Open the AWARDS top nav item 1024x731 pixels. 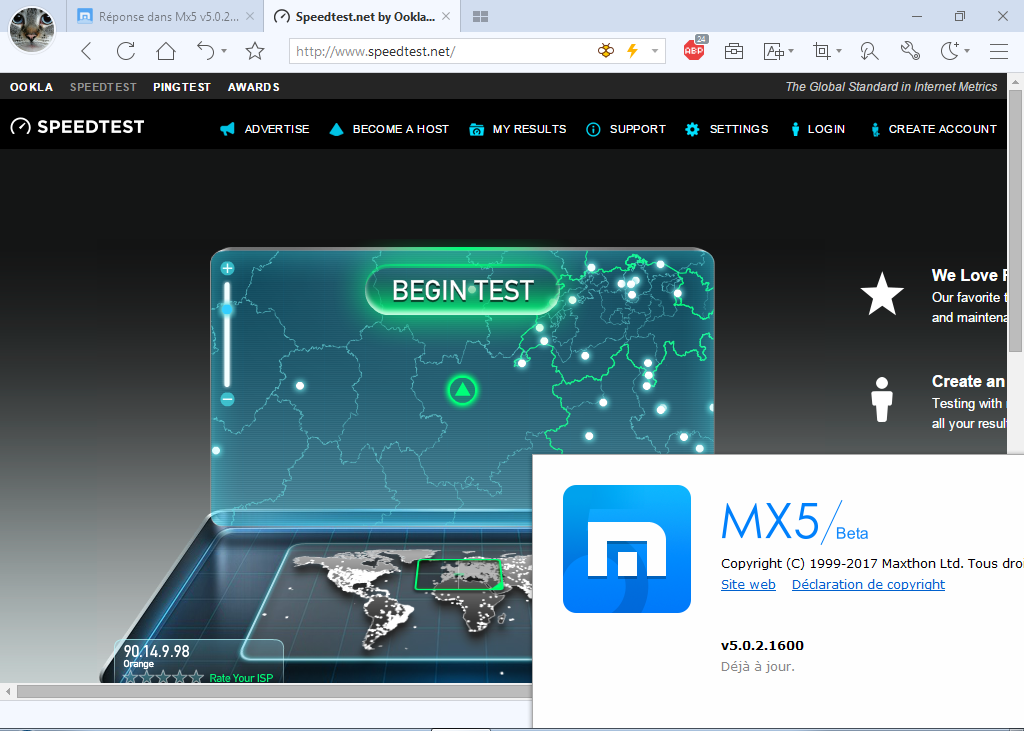[x=253, y=87]
